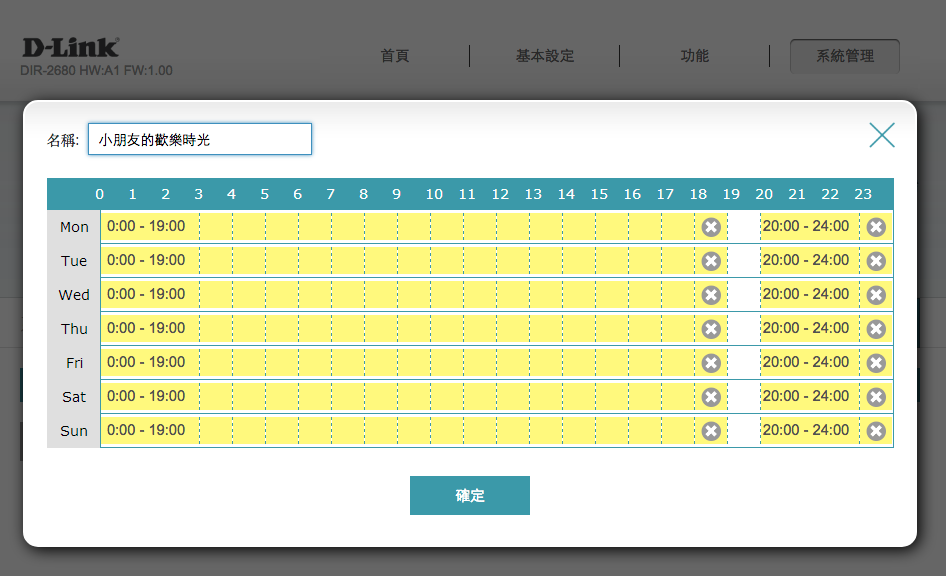Remove Monday's 0:00 - 19:00 time block
Viewport: 946px width, 576px height.
pyautogui.click(x=711, y=227)
